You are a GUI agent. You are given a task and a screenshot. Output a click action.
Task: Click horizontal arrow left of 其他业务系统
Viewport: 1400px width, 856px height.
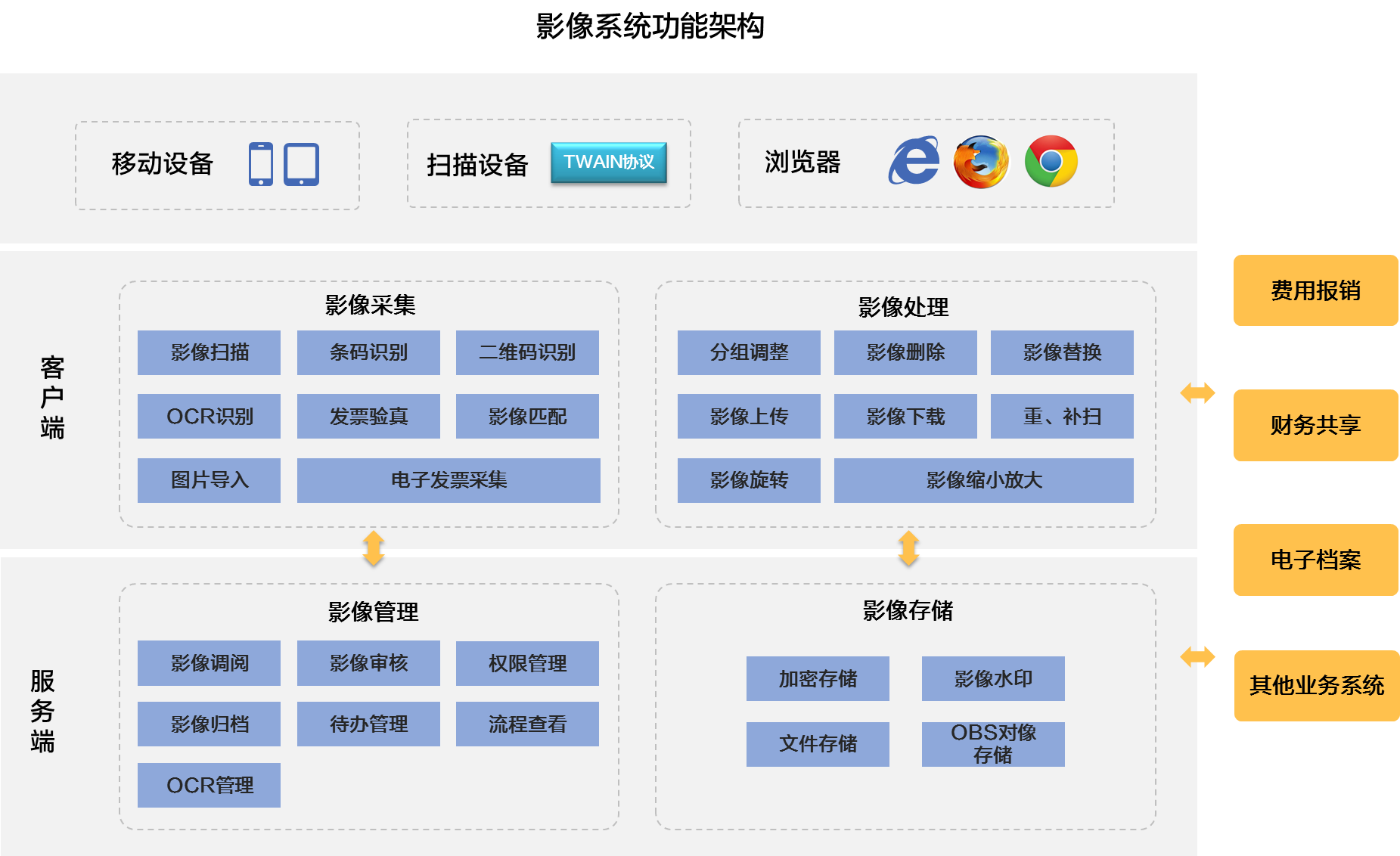click(x=1197, y=656)
